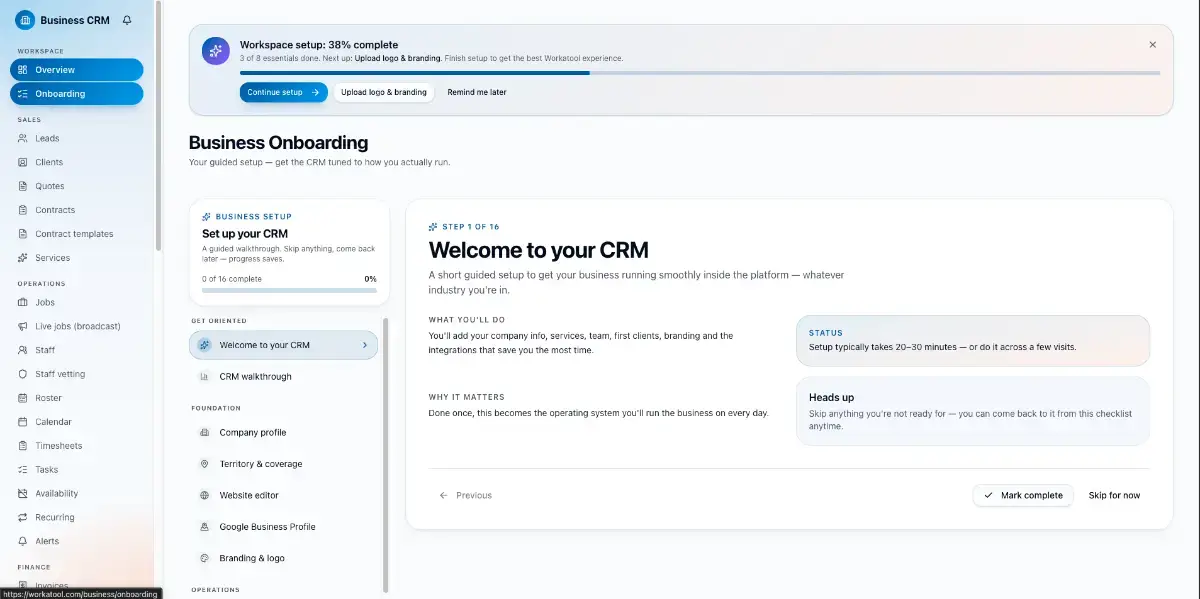Click Remind me later
This screenshot has height=599, width=1200.
coord(477,92)
